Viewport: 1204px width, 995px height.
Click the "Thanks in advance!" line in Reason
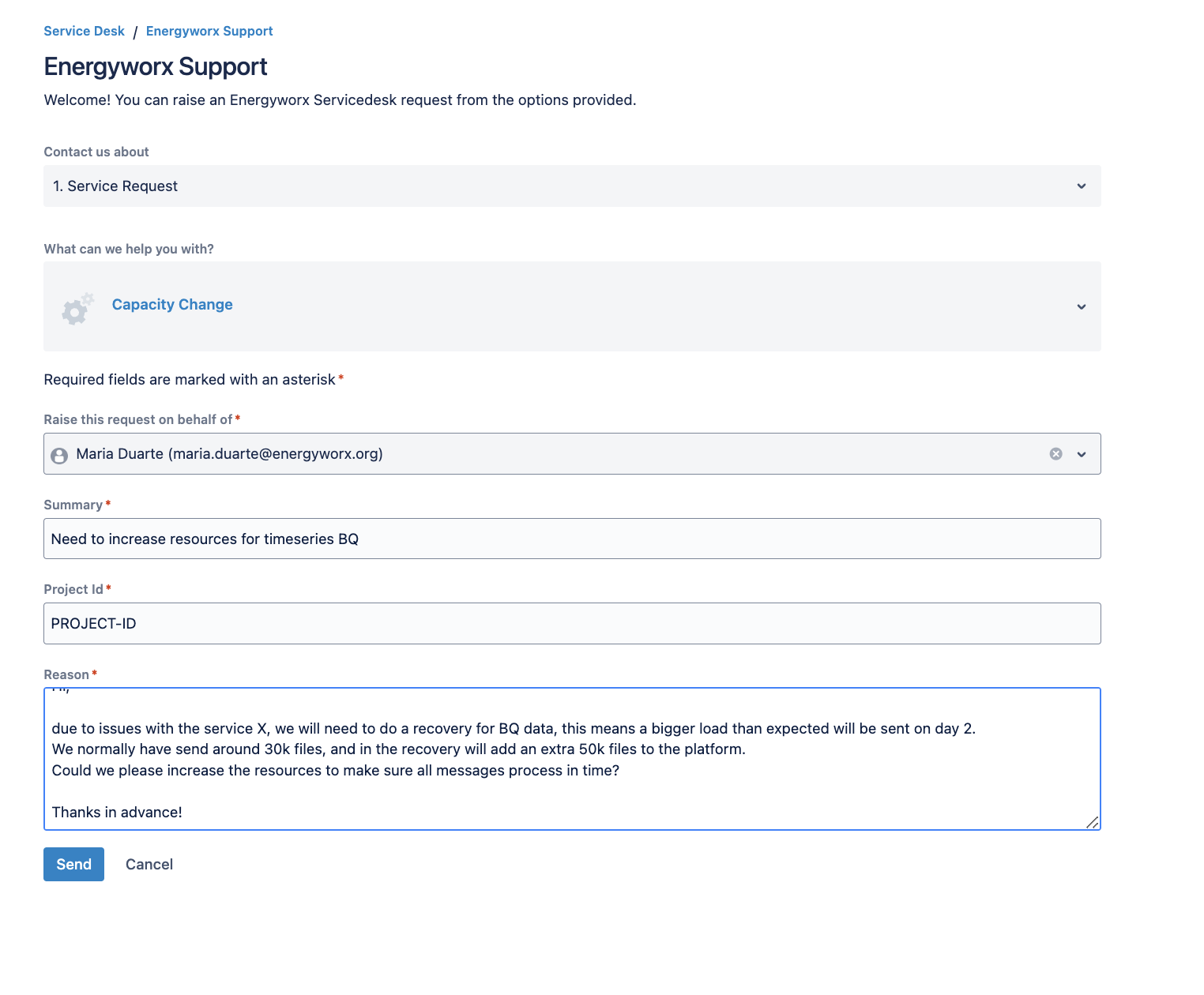click(117, 813)
